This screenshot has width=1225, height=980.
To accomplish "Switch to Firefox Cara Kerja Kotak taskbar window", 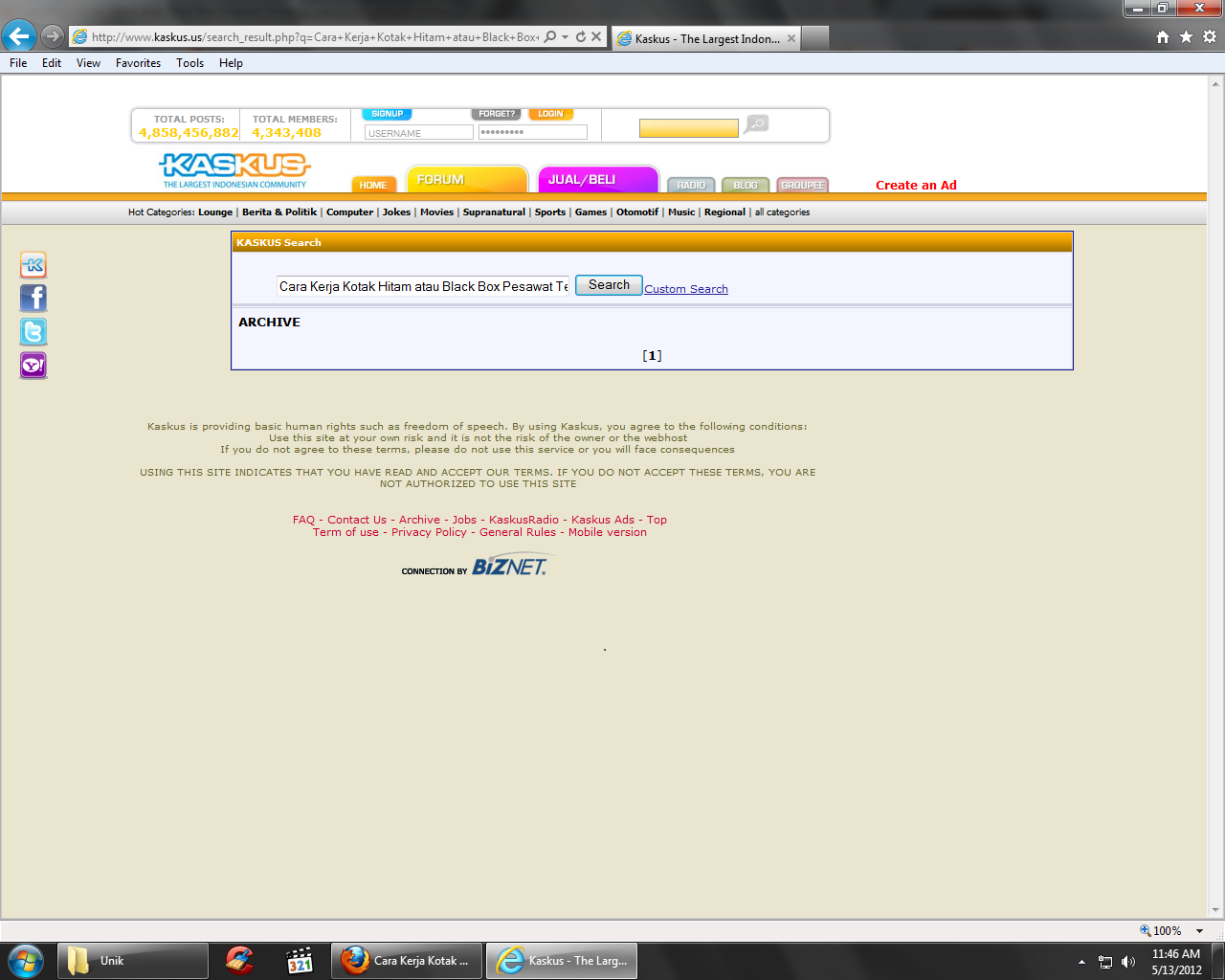I will coord(408,961).
